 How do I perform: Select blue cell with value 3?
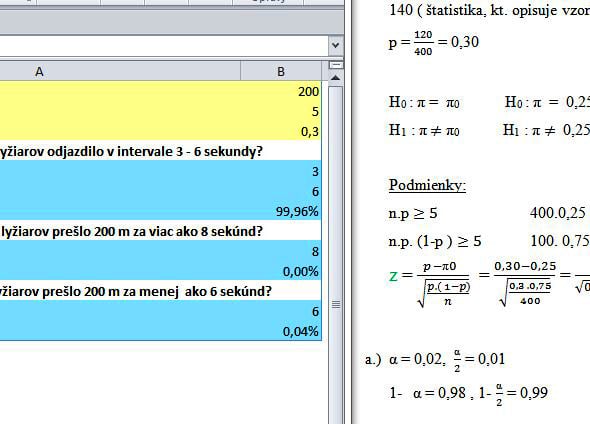[281, 171]
